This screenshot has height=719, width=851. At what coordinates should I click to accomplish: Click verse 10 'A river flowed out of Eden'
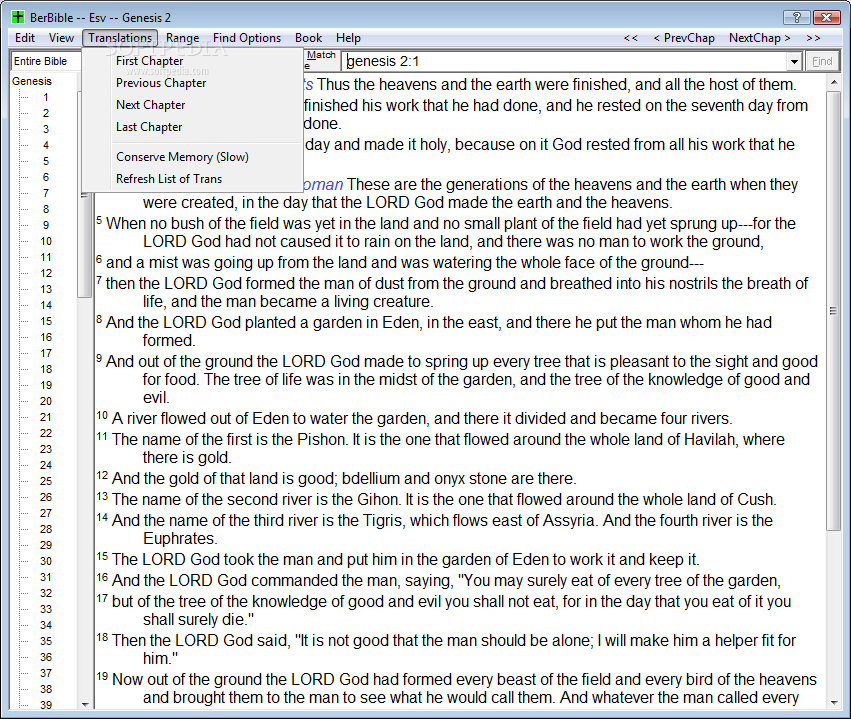pos(415,418)
